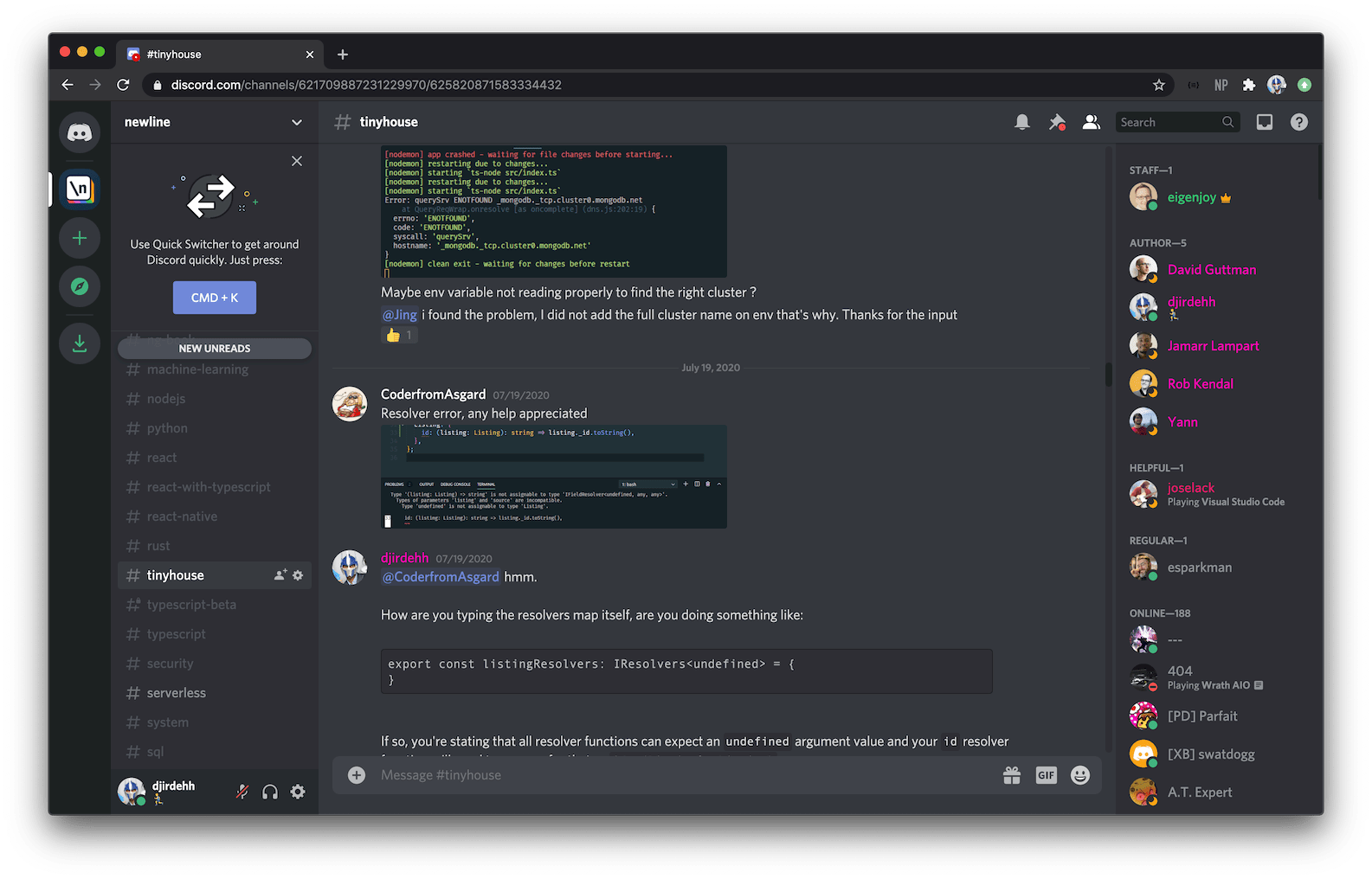
Task: Click the Message #tinyhouse input
Action: point(684,775)
